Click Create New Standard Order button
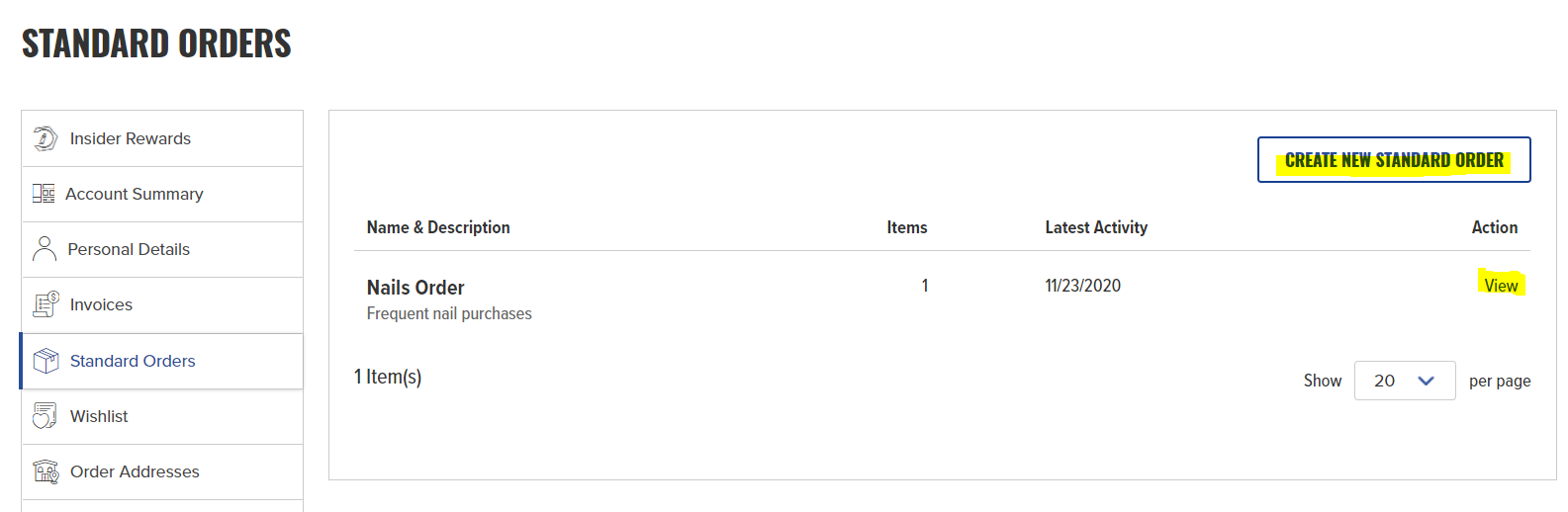 1394,160
